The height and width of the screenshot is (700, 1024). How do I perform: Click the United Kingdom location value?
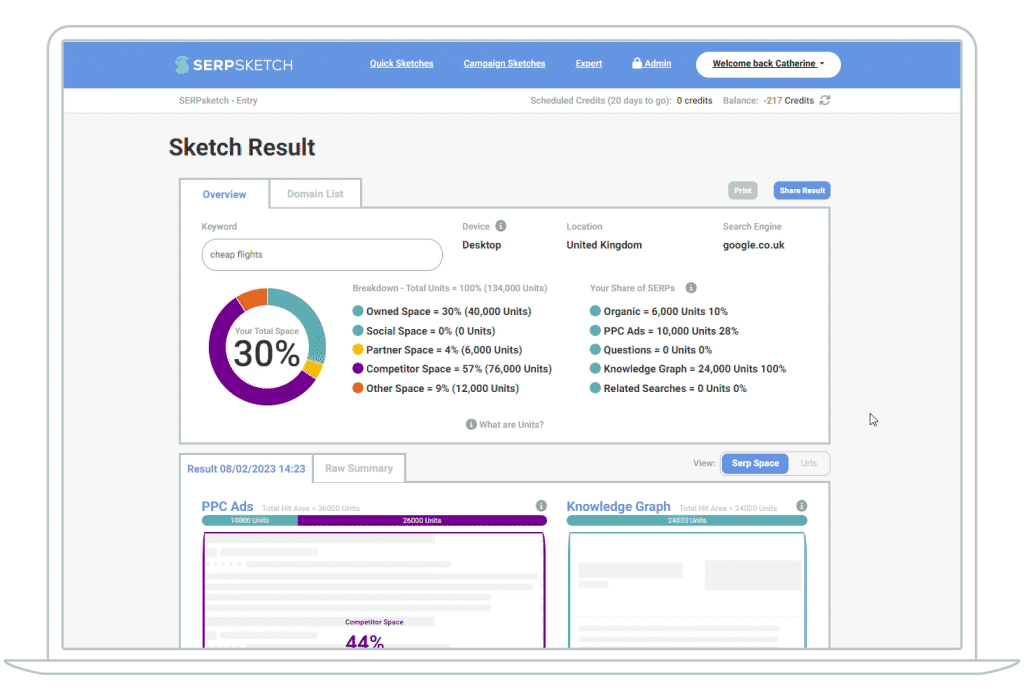604,245
